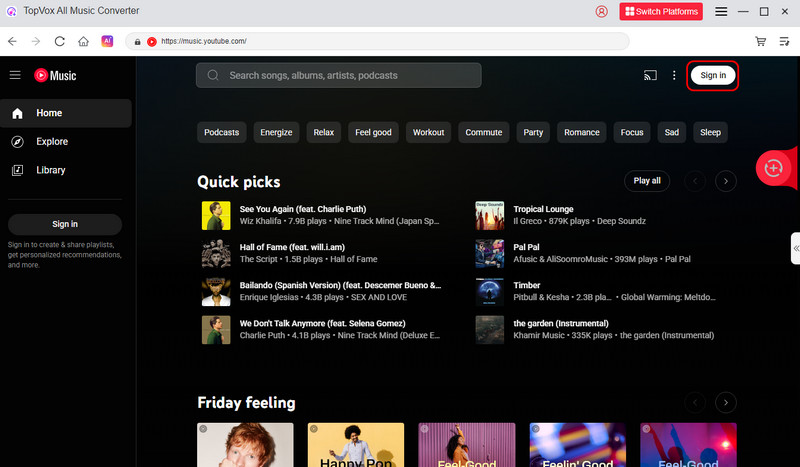The height and width of the screenshot is (467, 800).
Task: Open the shopping cart icon
Action: click(x=761, y=42)
